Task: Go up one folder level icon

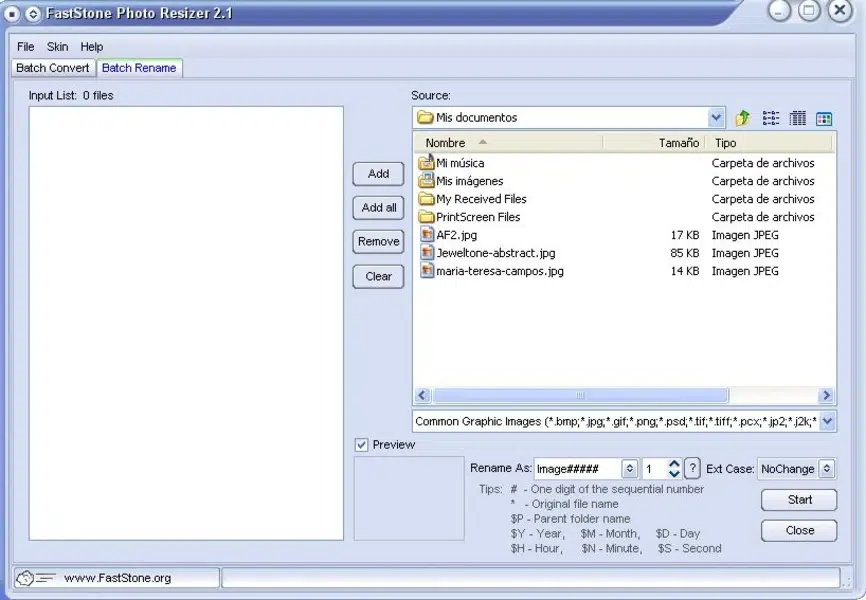Action: point(742,118)
